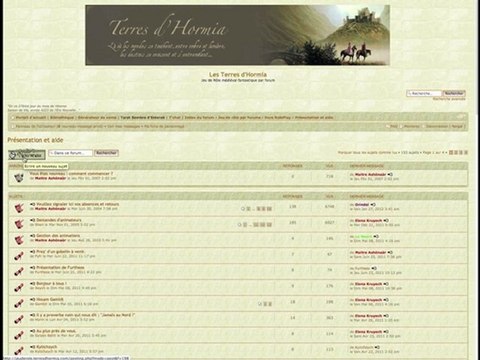Open the 'Recherche avancée' link
Viewport: 480px width, 360px height.
click(449, 99)
